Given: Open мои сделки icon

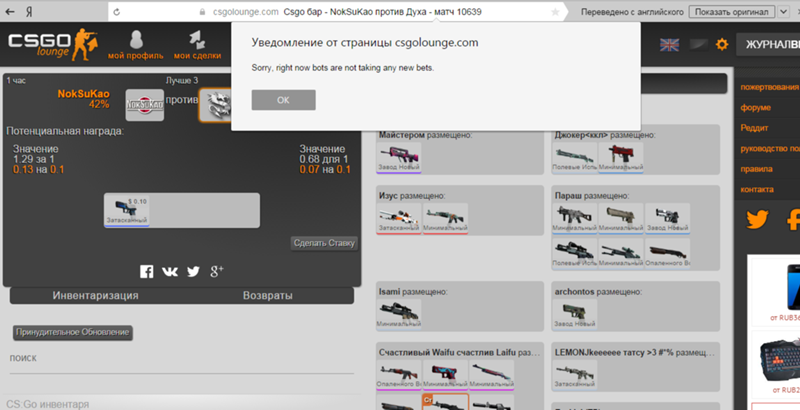Looking at the screenshot, I should [197, 45].
